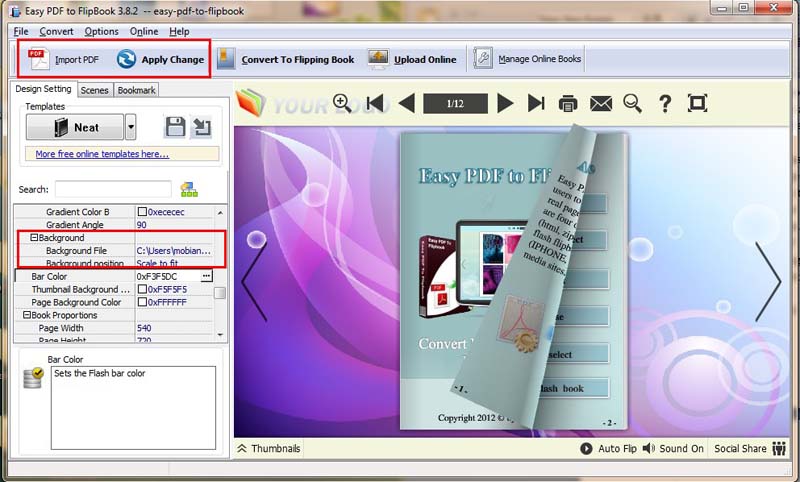Click the Page Background Color row label
The width and height of the screenshot is (800, 482).
pos(76,302)
